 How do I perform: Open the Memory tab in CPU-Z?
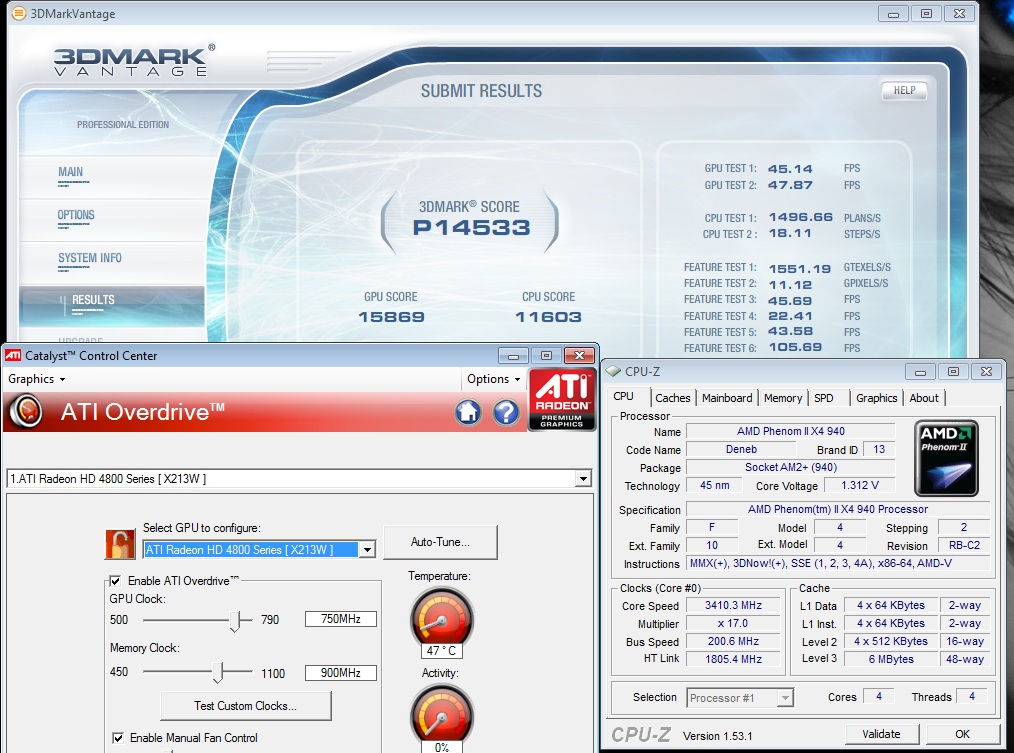coord(782,398)
